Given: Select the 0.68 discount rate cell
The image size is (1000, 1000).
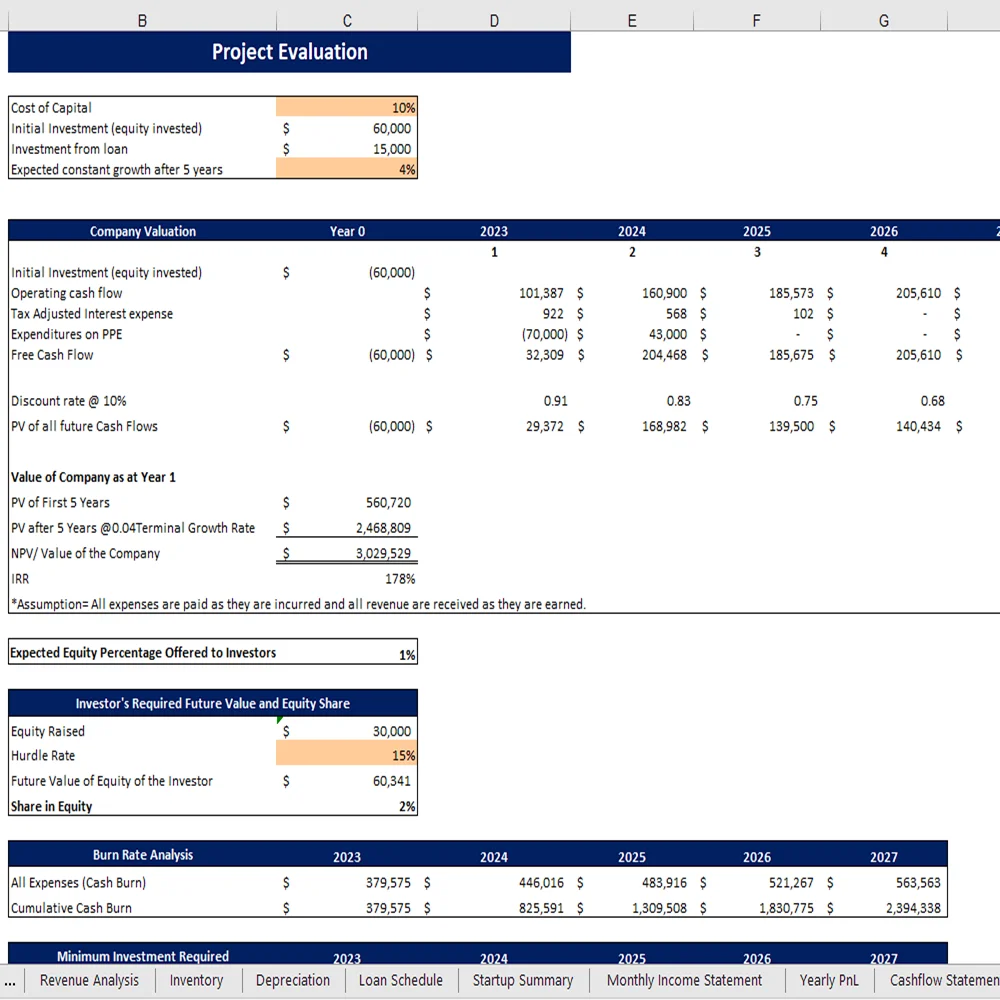Looking at the screenshot, I should point(884,401).
